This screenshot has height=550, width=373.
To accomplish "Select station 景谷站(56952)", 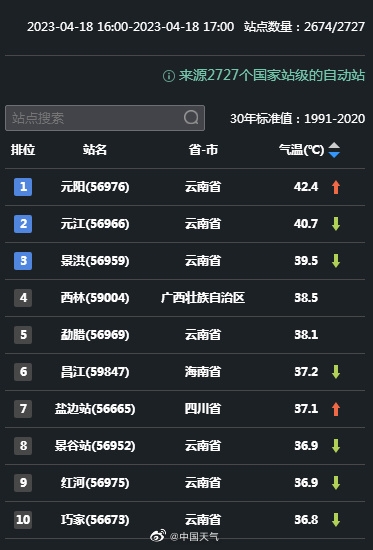I will click(95, 446).
